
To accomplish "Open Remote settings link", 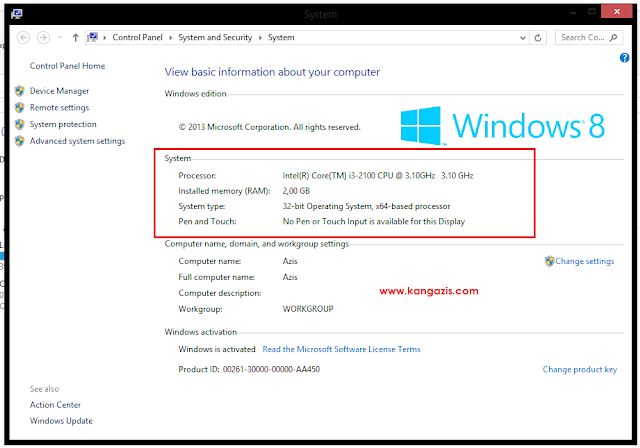I will pos(59,108).
